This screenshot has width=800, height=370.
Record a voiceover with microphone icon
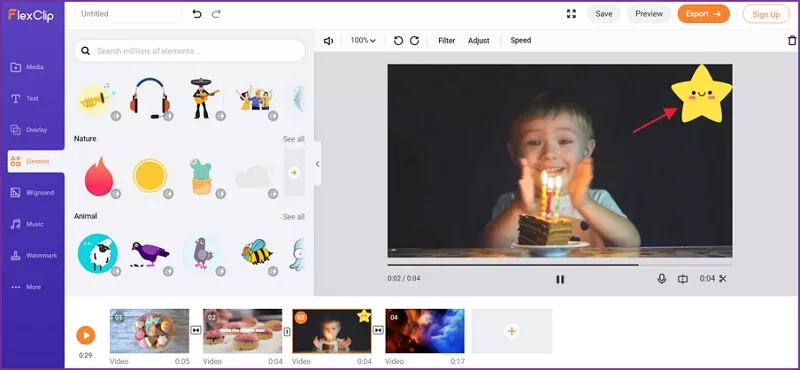click(x=662, y=279)
